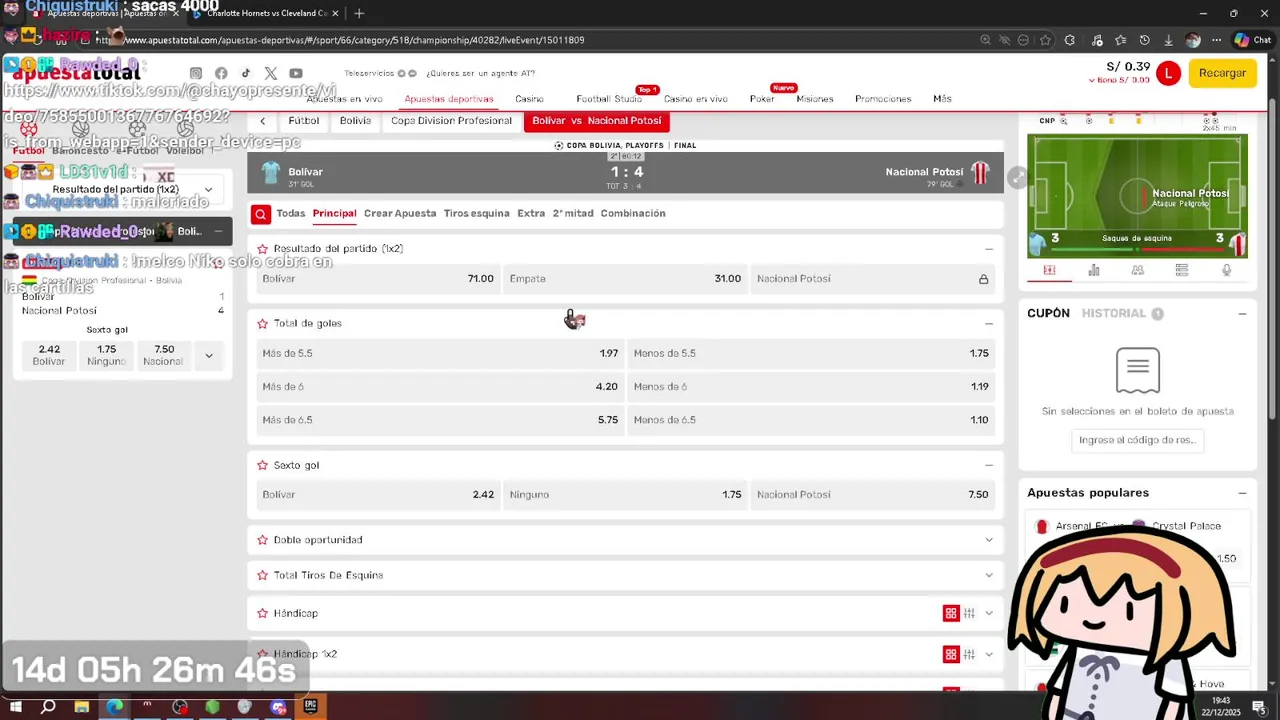Open OBS Studio from the taskbar
Image resolution: width=1280 pixels, height=720 pixels.
[x=180, y=707]
